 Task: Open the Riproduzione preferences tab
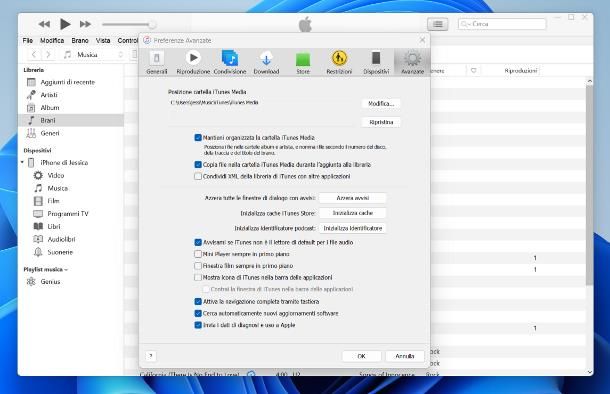coord(193,62)
